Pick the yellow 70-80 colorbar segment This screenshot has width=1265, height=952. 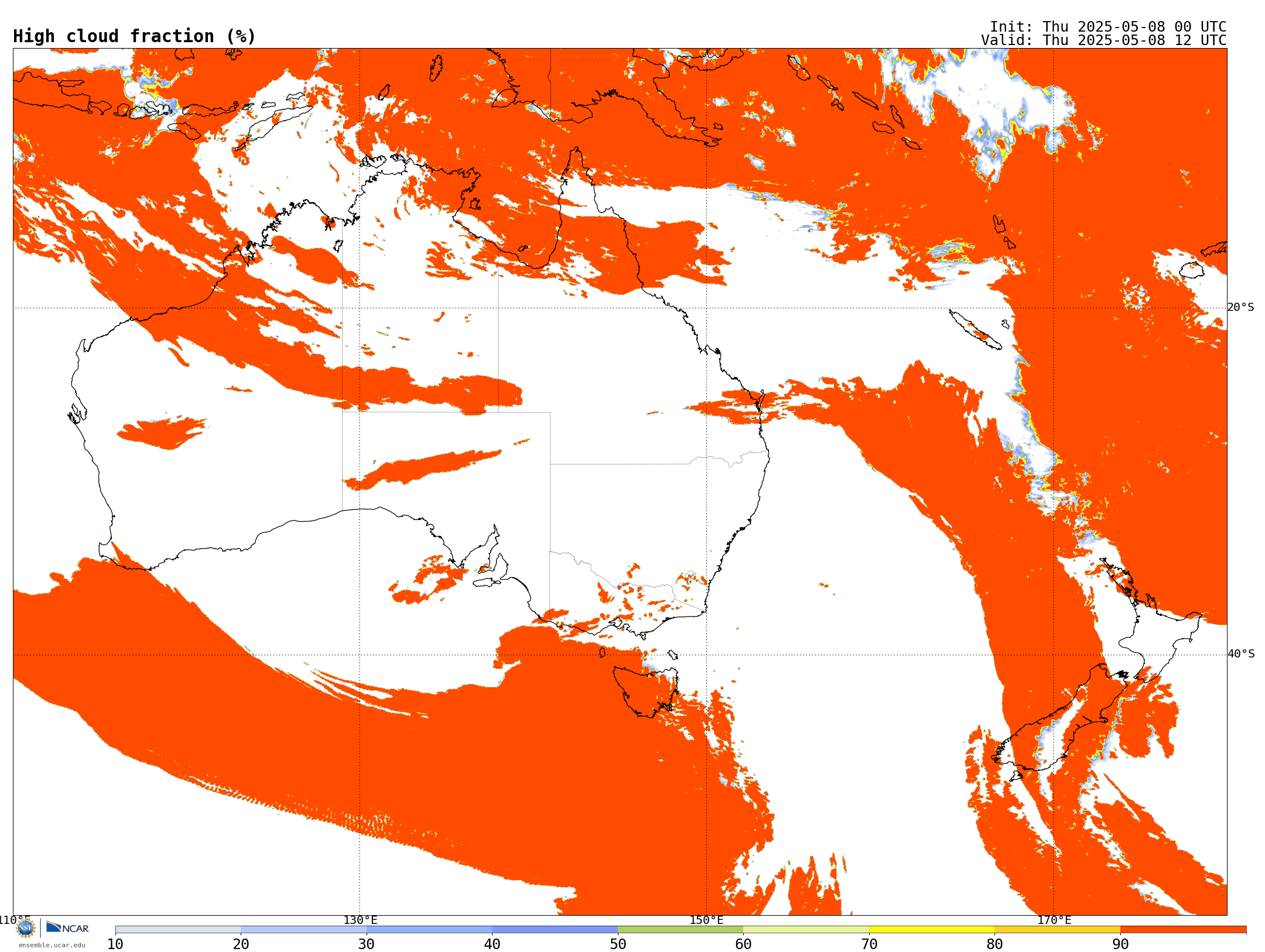(x=932, y=930)
